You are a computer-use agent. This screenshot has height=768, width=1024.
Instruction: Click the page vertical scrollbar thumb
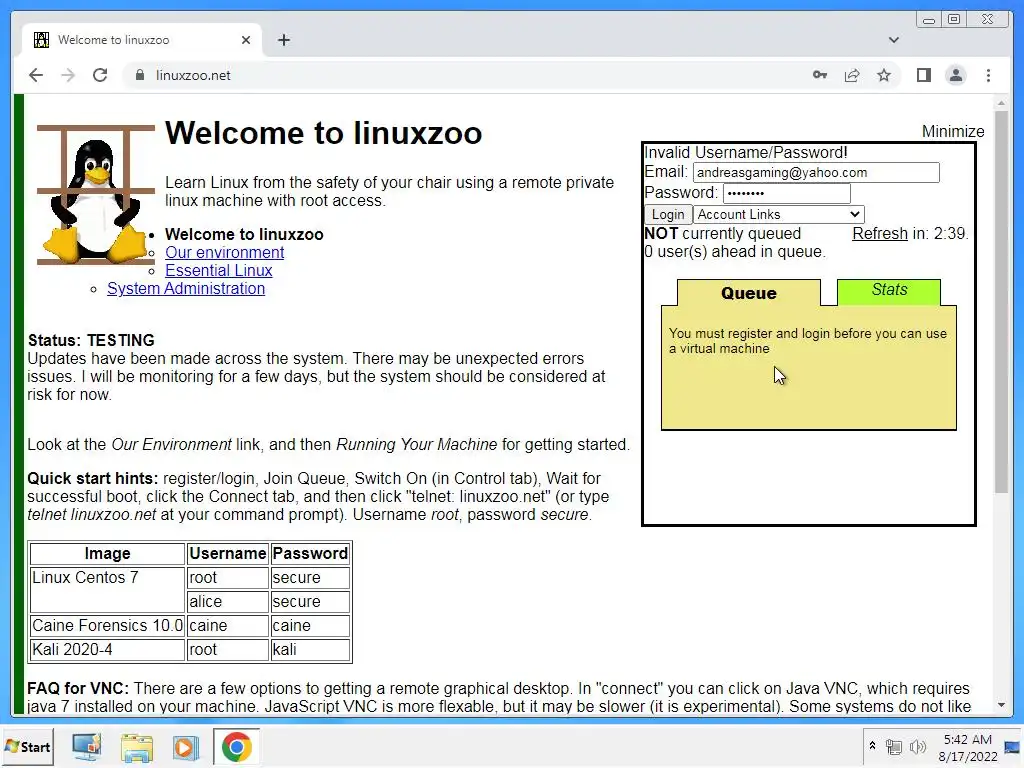click(x=1001, y=302)
